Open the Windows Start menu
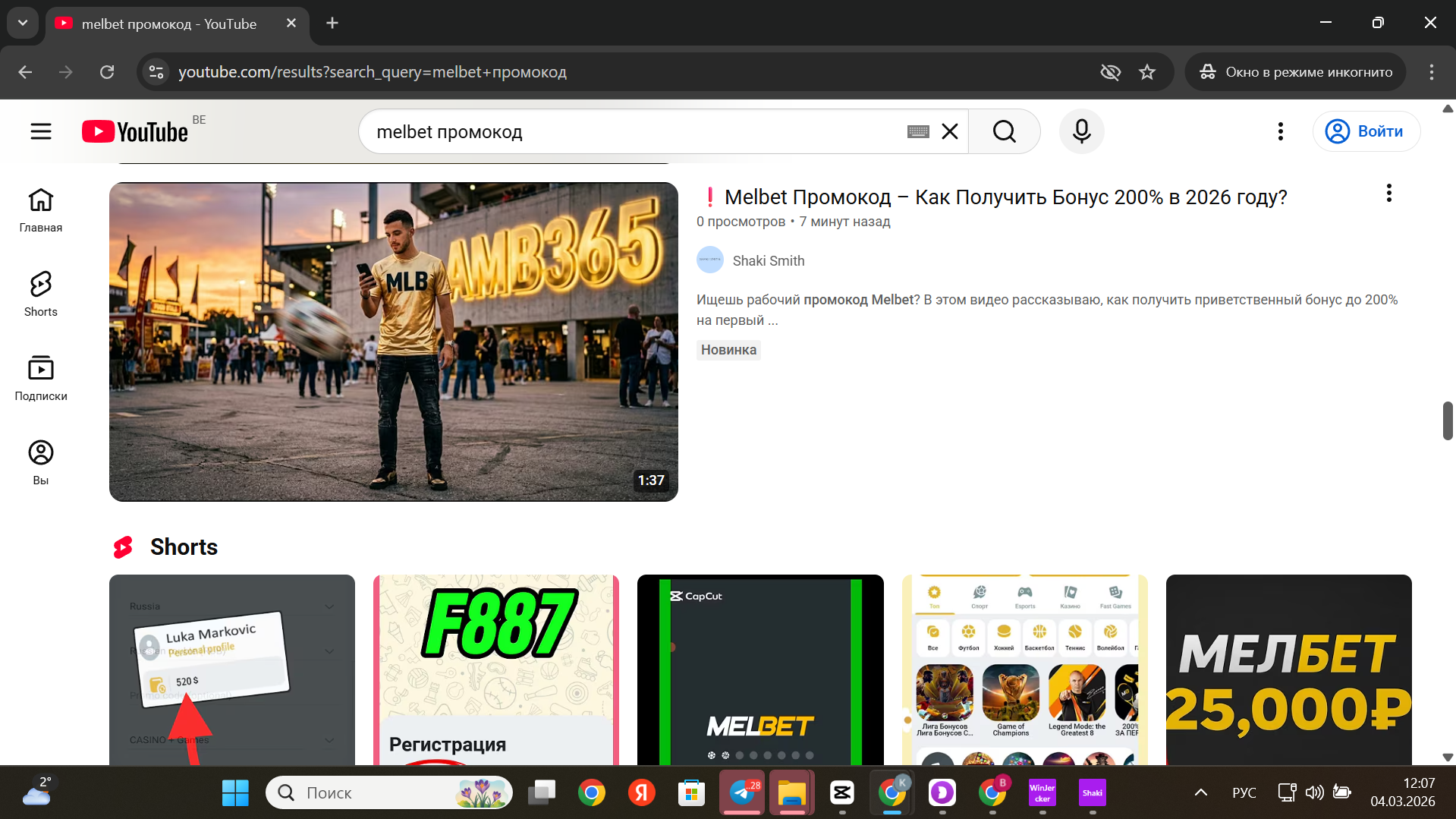The height and width of the screenshot is (819, 1456). tap(235, 792)
